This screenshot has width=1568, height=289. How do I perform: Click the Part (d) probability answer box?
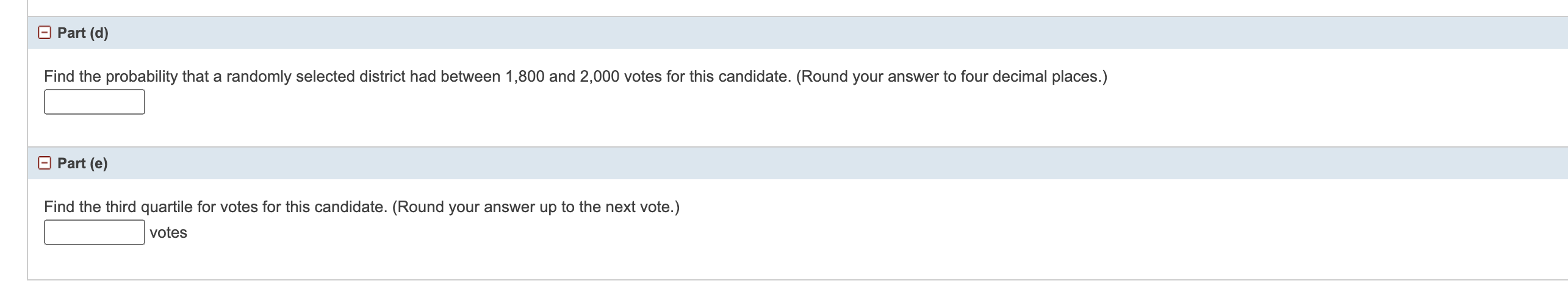pyautogui.click(x=95, y=102)
